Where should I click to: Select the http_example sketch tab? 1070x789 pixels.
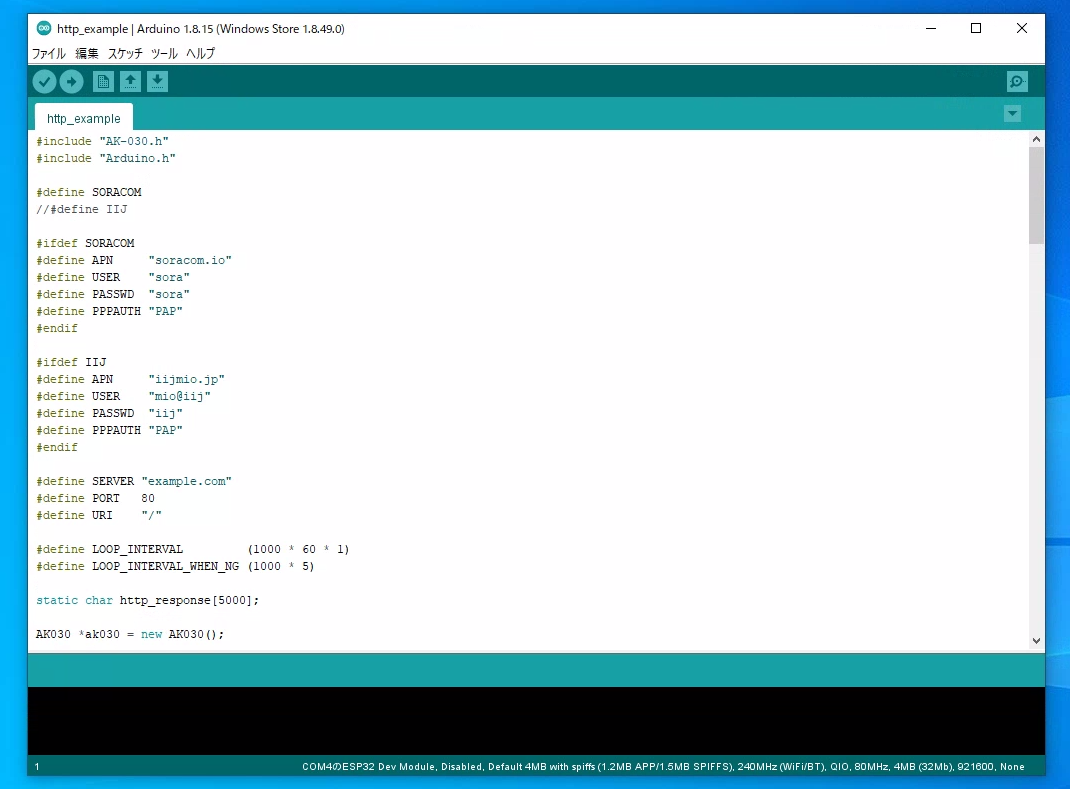point(83,118)
